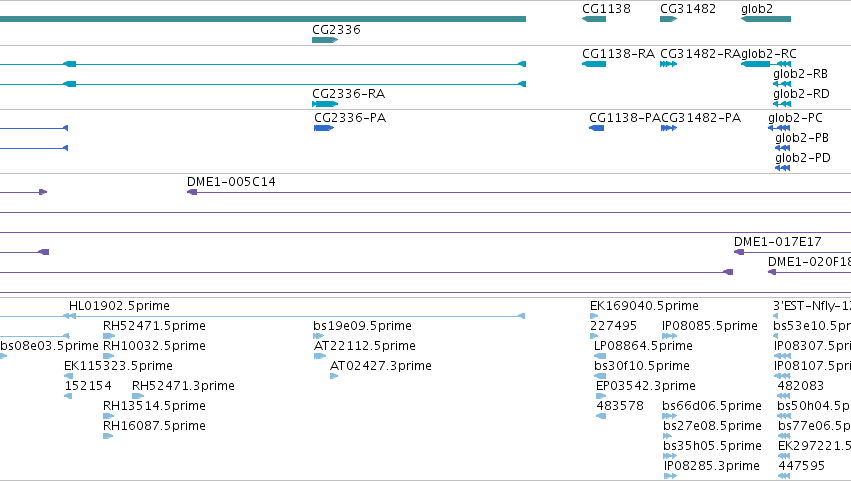Image resolution: width=851 pixels, height=481 pixels.
Task: Click the 152154 feature label
Action: point(88,386)
